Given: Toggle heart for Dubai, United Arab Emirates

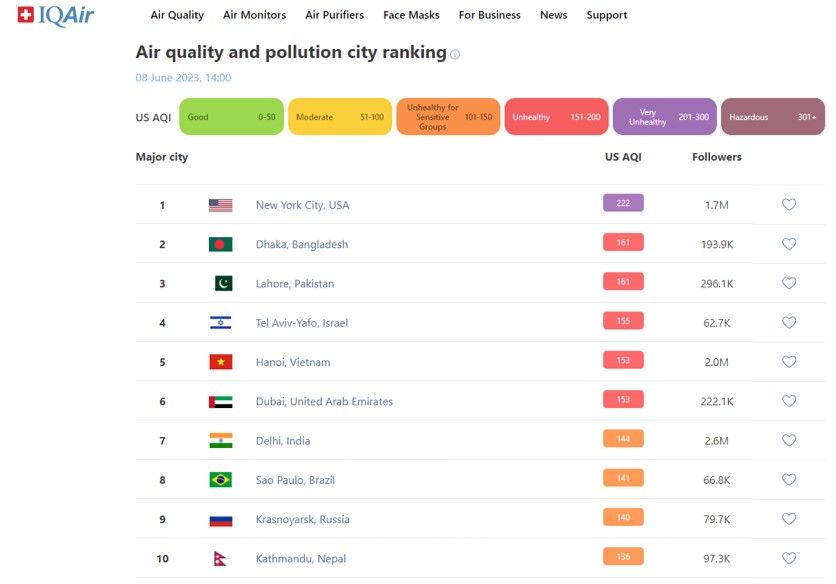Looking at the screenshot, I should tap(789, 401).
